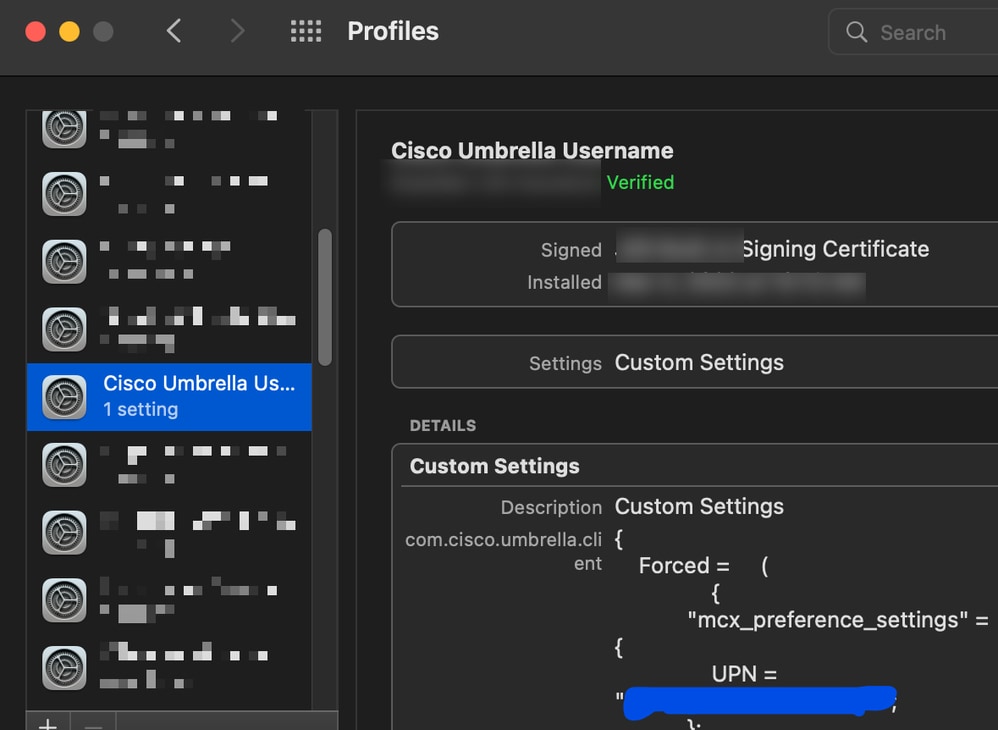Go back with the left chevron
Screen dimensions: 998x730
174,32
